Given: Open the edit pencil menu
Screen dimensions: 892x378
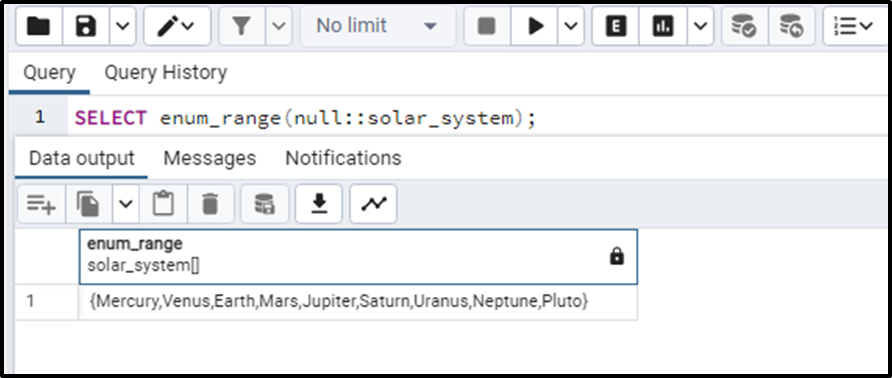Looking at the screenshot, I should 177,26.
